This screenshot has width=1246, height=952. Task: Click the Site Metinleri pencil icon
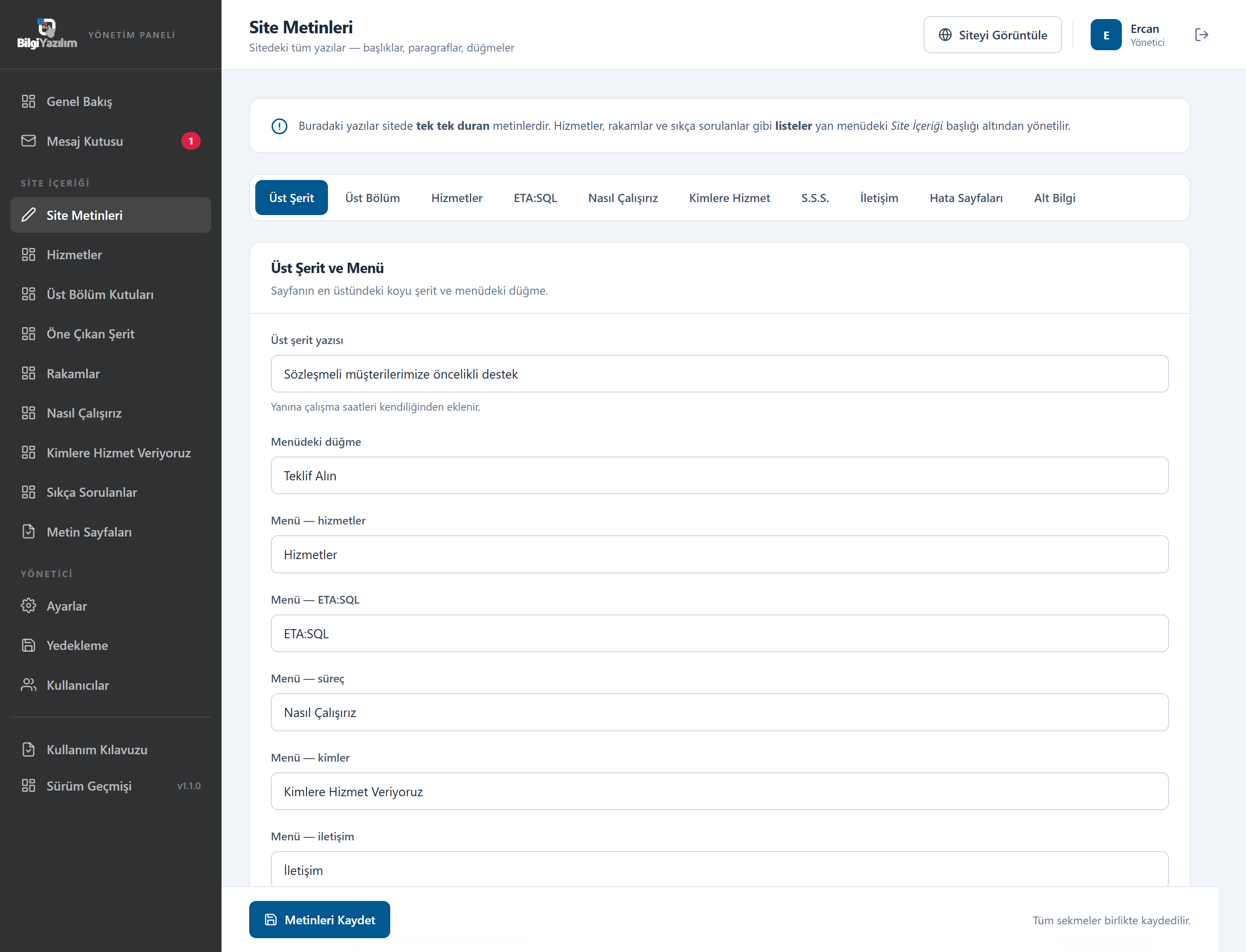click(x=28, y=215)
